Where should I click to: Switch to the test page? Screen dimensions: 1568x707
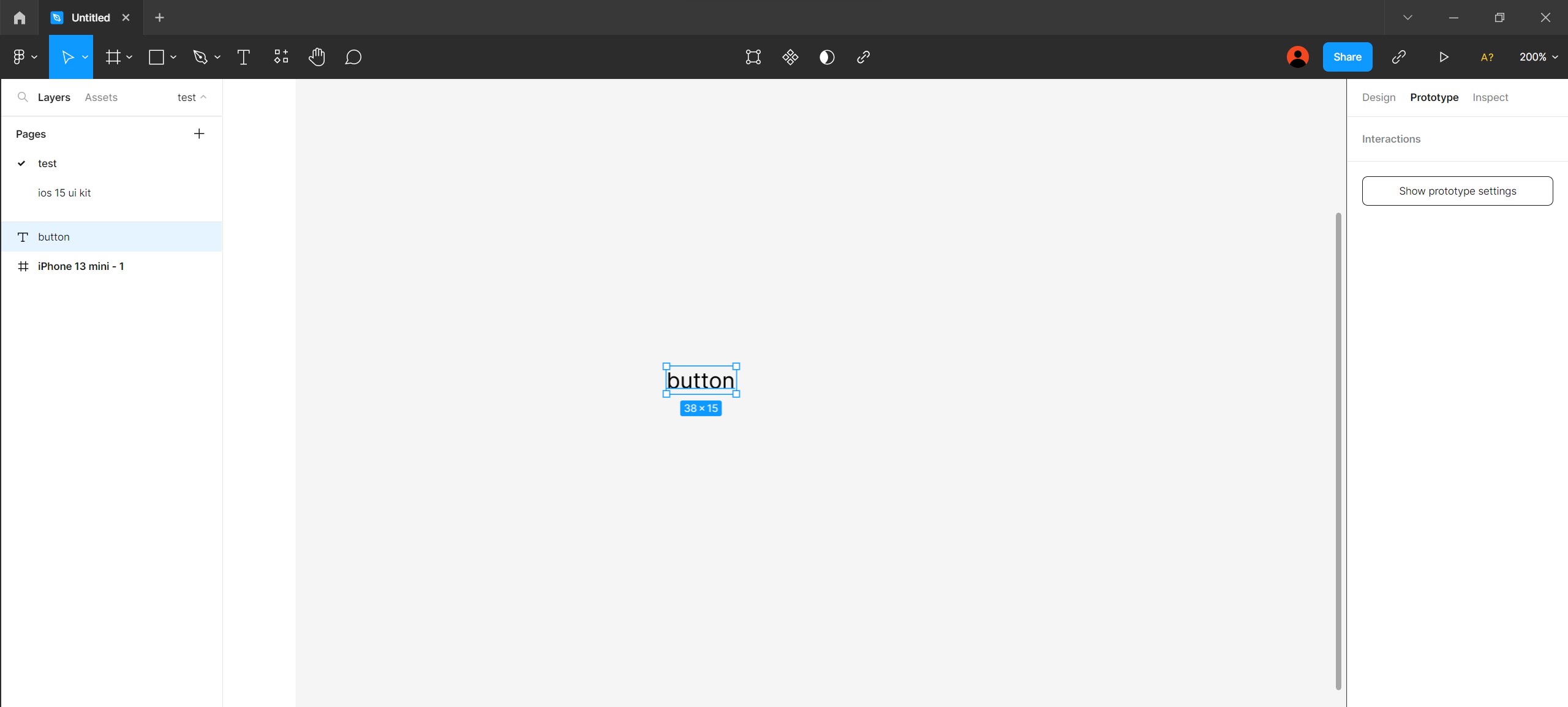click(x=47, y=163)
